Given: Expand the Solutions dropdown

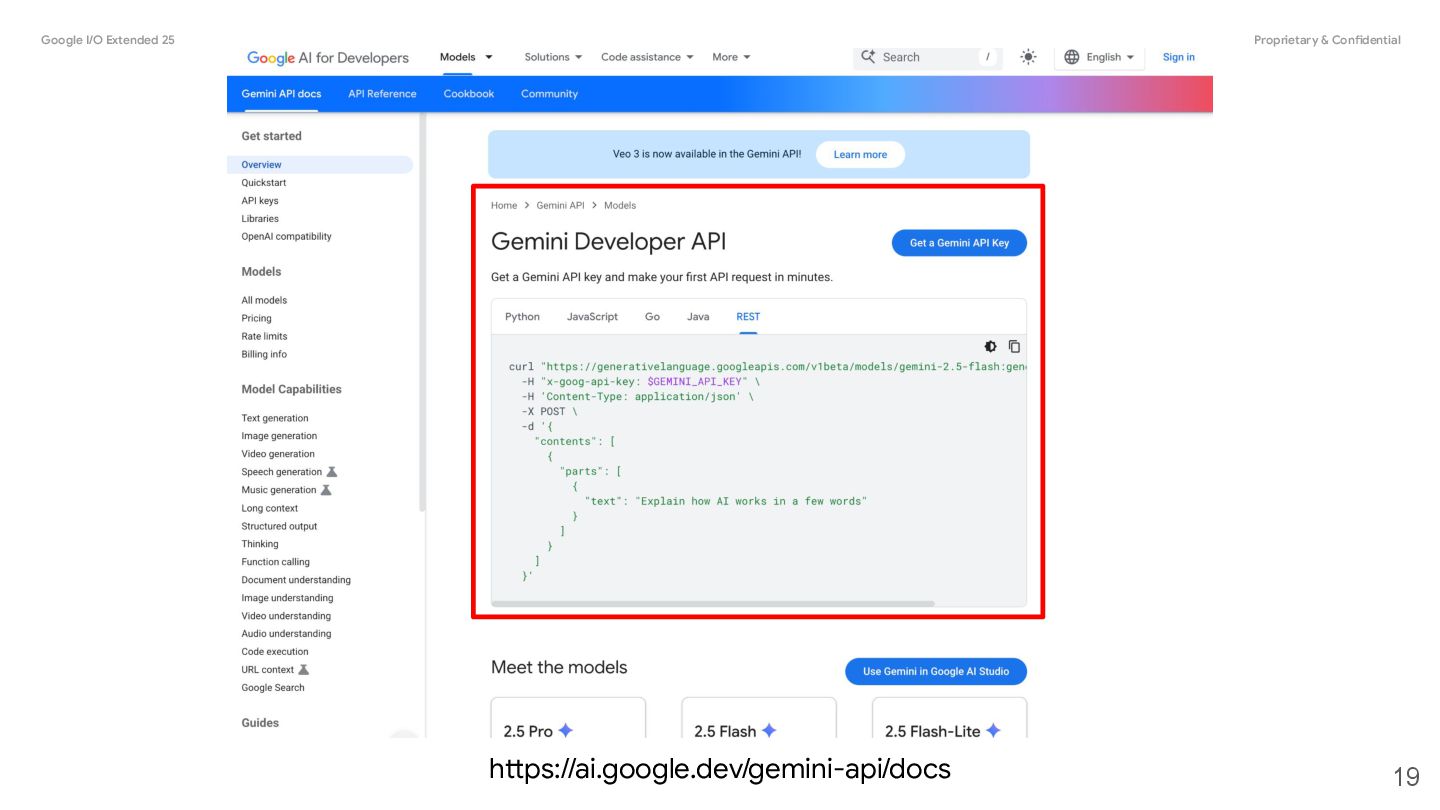Looking at the screenshot, I should (x=553, y=57).
